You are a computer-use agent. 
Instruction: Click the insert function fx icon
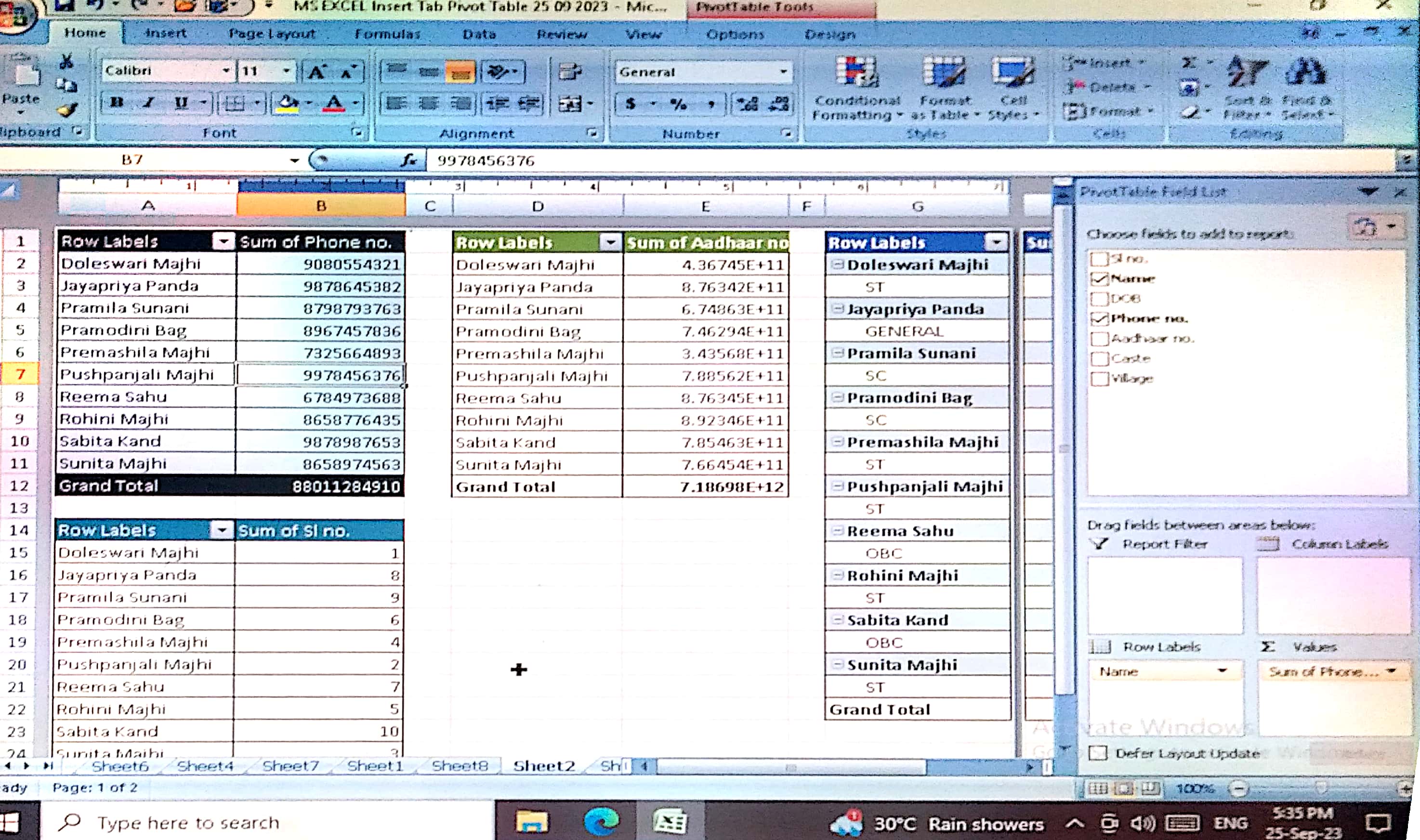coord(408,161)
